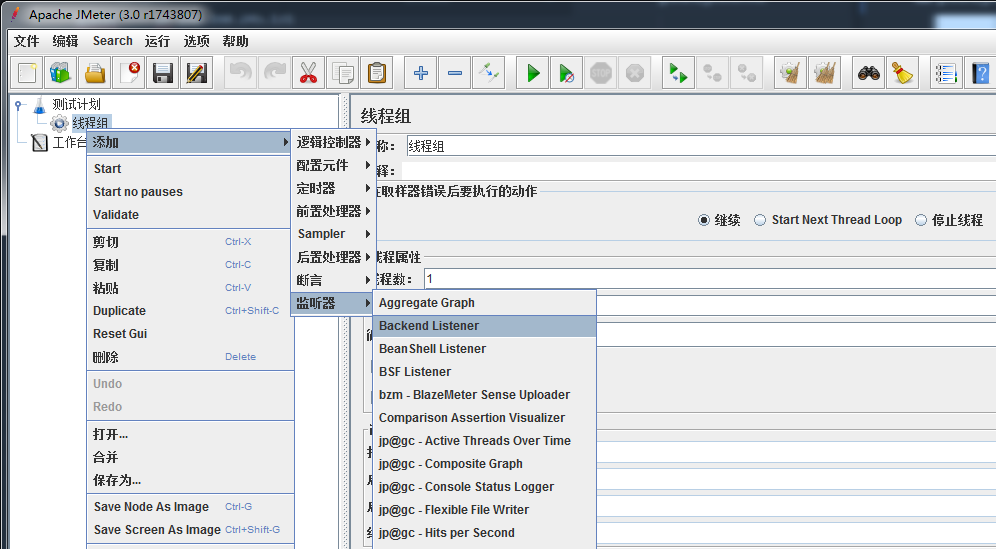Screen dimensions: 996x549
Task: Click the Remote Start All icon
Action: 678,73
